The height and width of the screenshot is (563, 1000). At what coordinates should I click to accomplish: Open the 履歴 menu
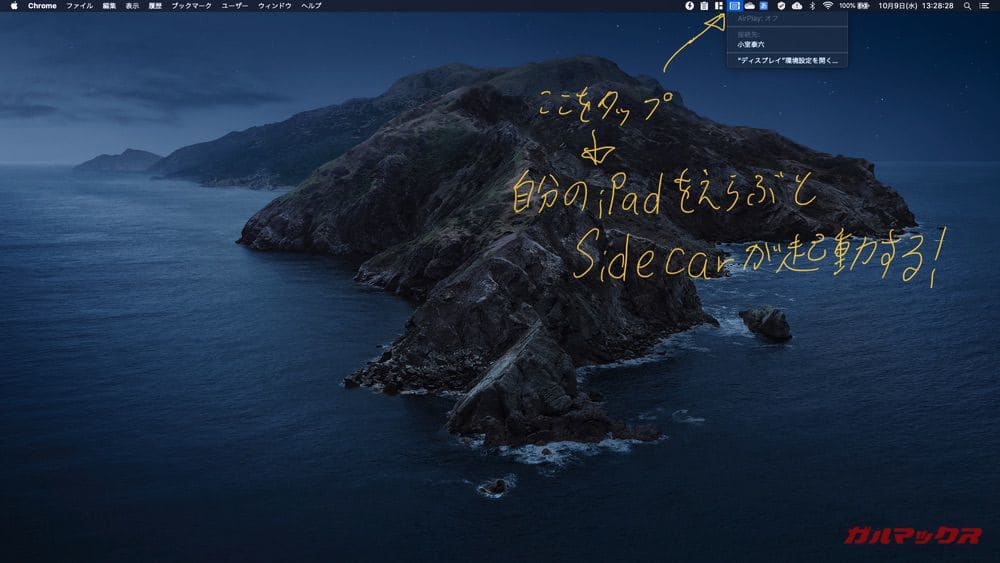click(x=155, y=6)
